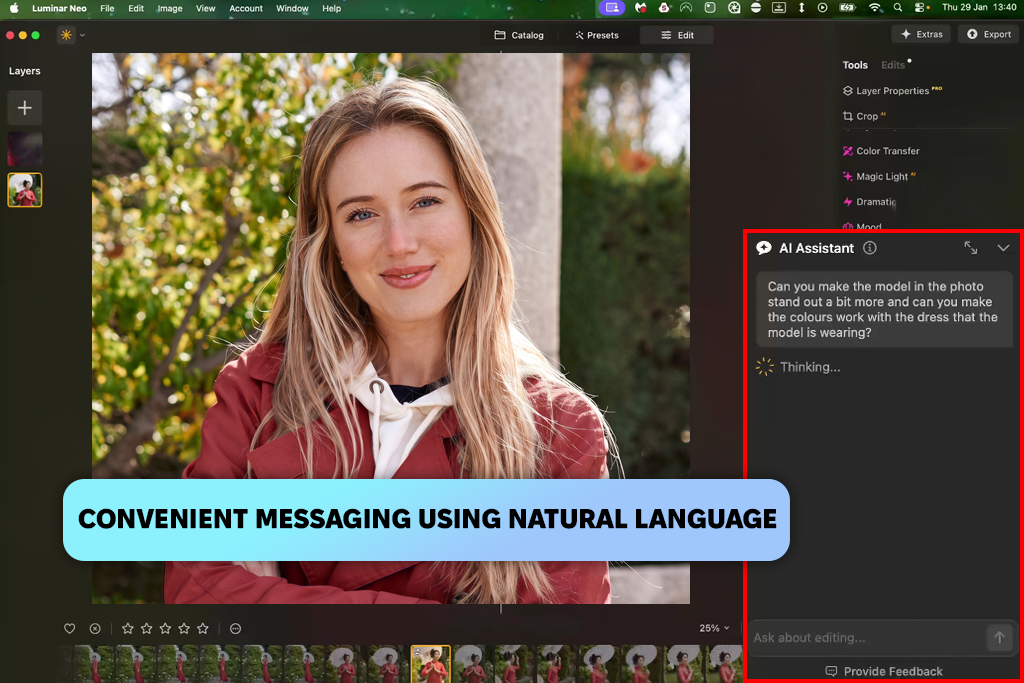Image resolution: width=1024 pixels, height=683 pixels.
Task: Set rating to three stars
Action: click(165, 629)
